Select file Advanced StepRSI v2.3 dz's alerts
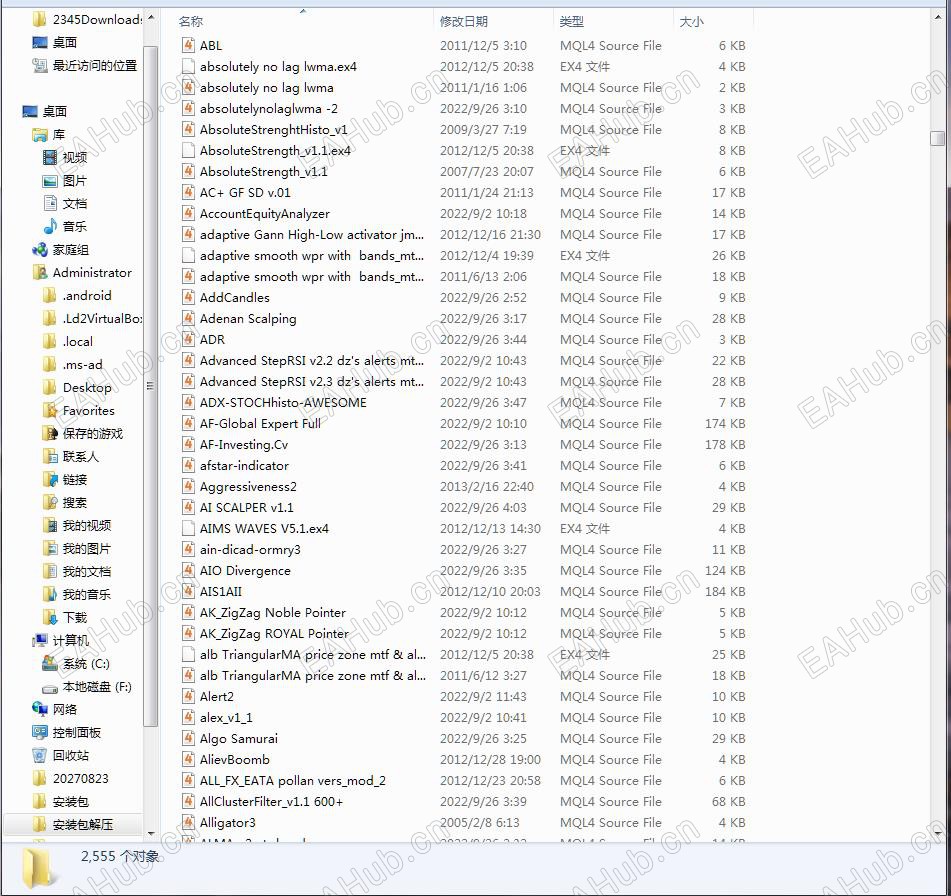This screenshot has width=951, height=896. tap(312, 382)
